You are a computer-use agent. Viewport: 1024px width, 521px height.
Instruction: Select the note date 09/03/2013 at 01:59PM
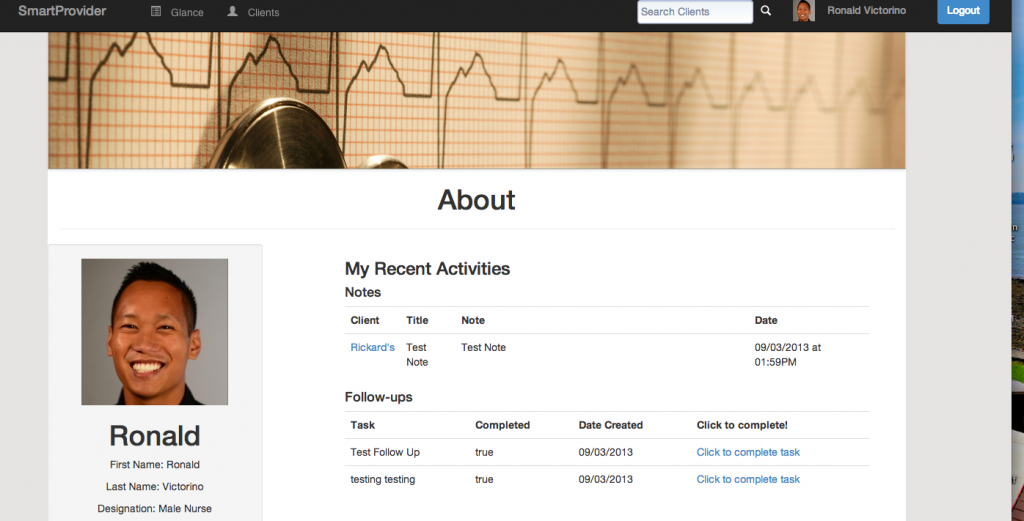point(788,355)
